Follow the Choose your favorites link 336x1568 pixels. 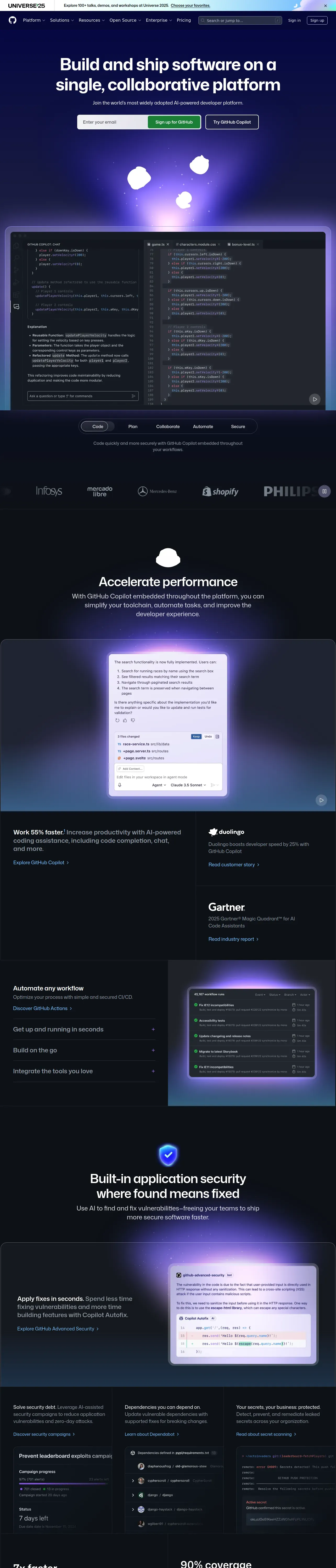point(190,5)
